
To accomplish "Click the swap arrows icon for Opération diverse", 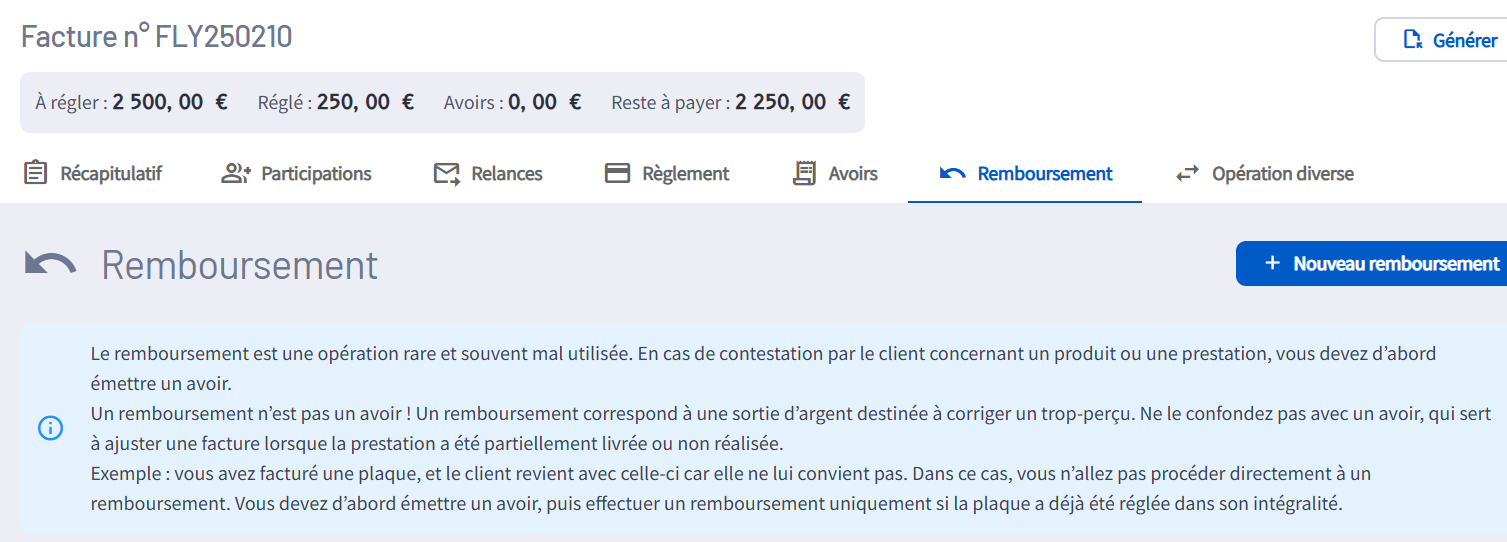I will (x=1187, y=173).
